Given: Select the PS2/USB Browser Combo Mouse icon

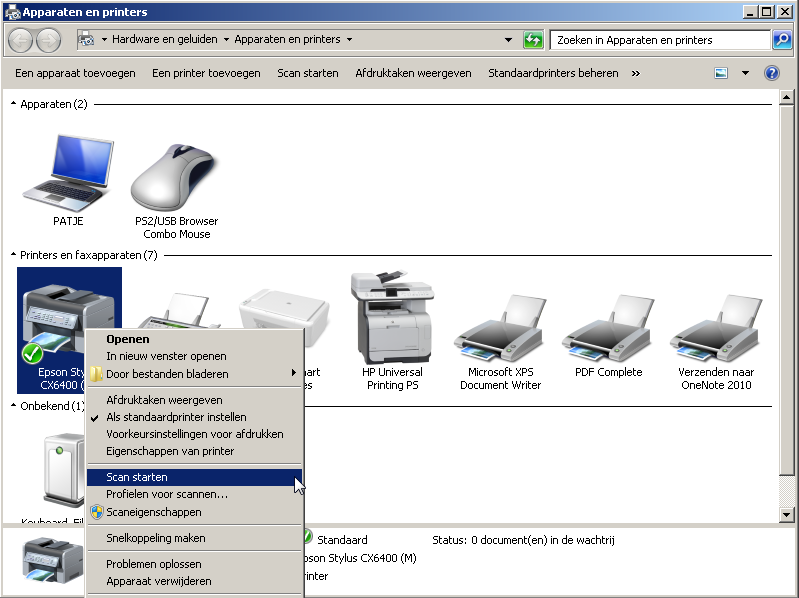Looking at the screenshot, I should (x=176, y=176).
